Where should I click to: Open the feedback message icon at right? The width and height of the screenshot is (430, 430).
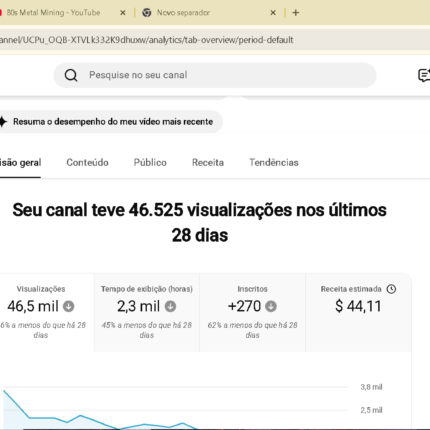pos(424,75)
